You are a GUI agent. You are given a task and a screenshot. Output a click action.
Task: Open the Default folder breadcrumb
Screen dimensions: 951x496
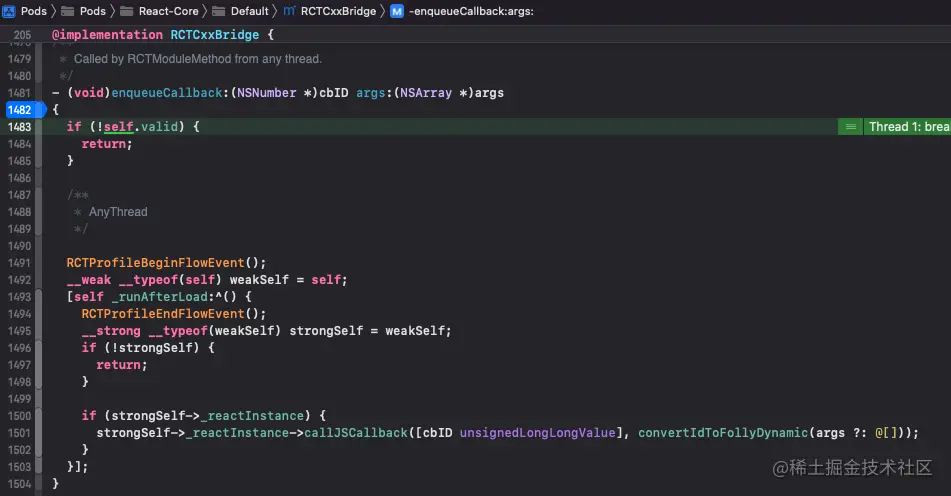[x=241, y=11]
